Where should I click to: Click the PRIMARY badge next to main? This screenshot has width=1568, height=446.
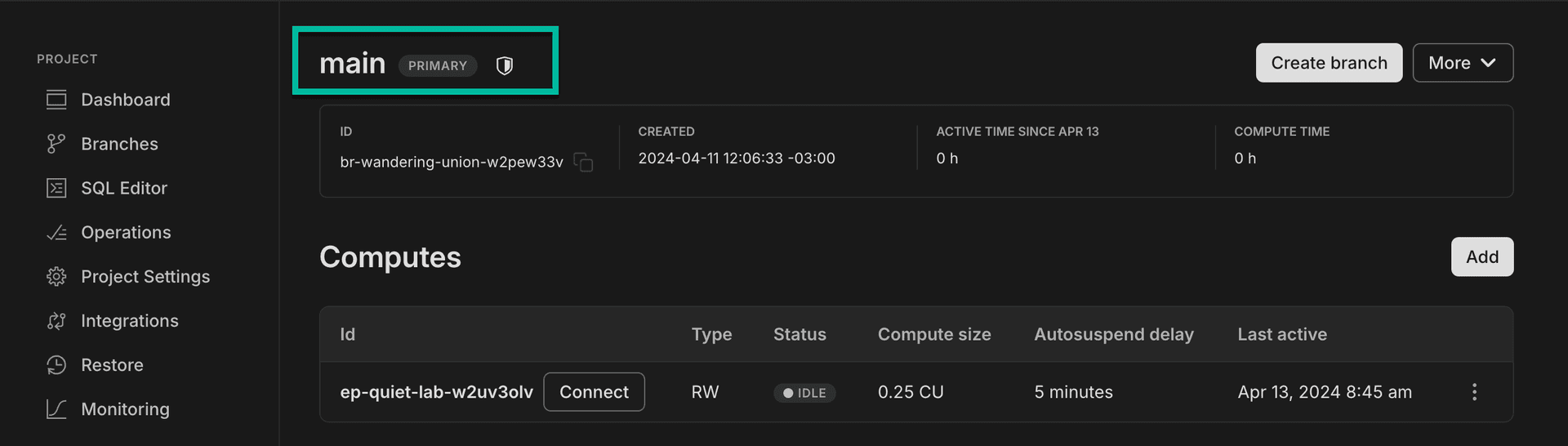[438, 65]
